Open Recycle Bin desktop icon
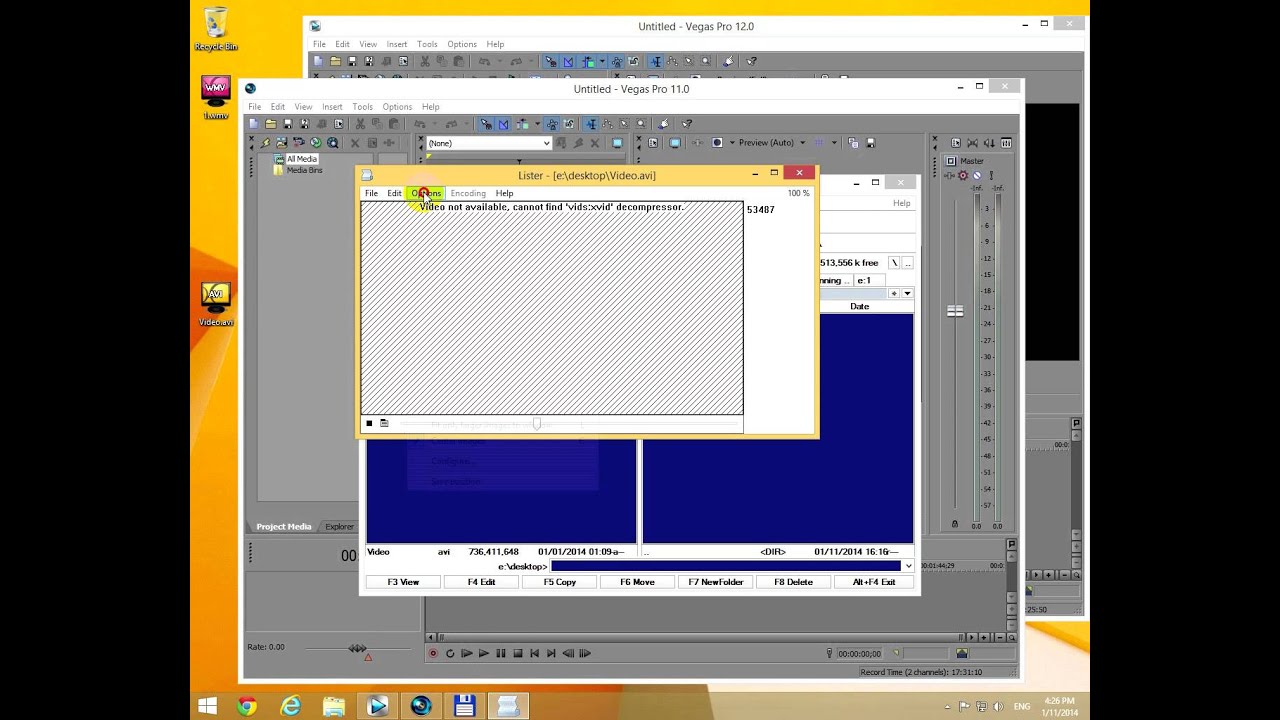The image size is (1280, 720). point(216,30)
